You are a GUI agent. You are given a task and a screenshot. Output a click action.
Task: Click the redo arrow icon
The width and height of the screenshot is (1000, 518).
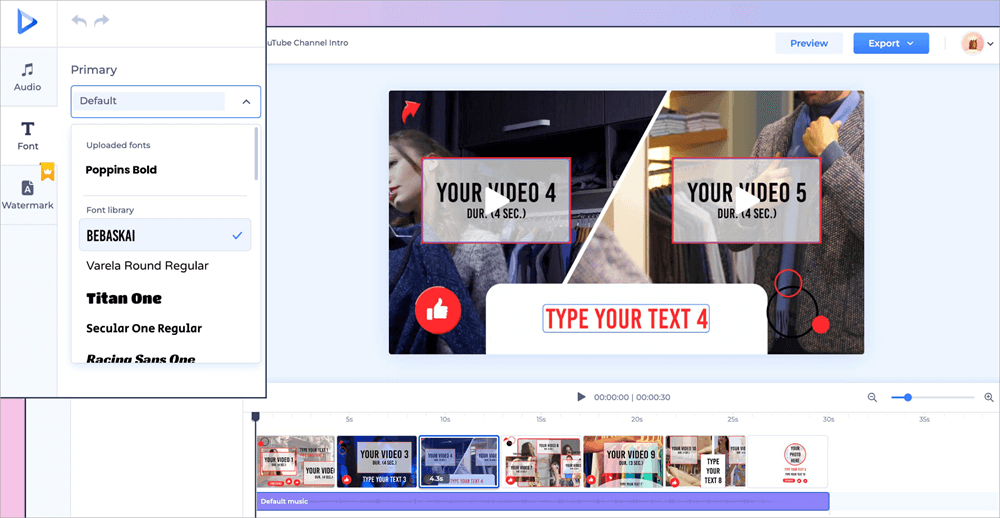coord(101,21)
